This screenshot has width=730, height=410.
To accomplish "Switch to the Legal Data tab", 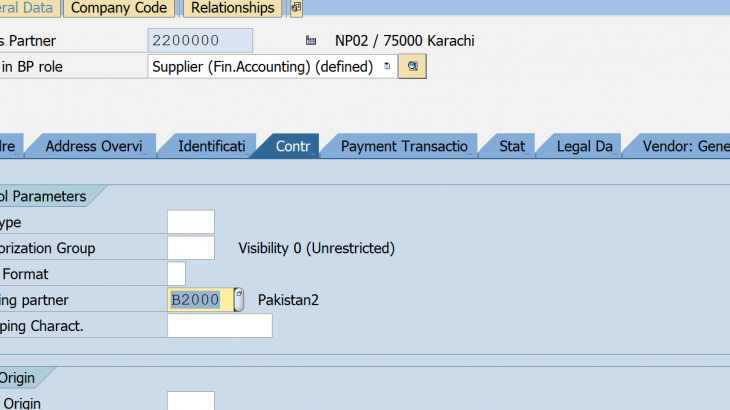I will tap(583, 146).
